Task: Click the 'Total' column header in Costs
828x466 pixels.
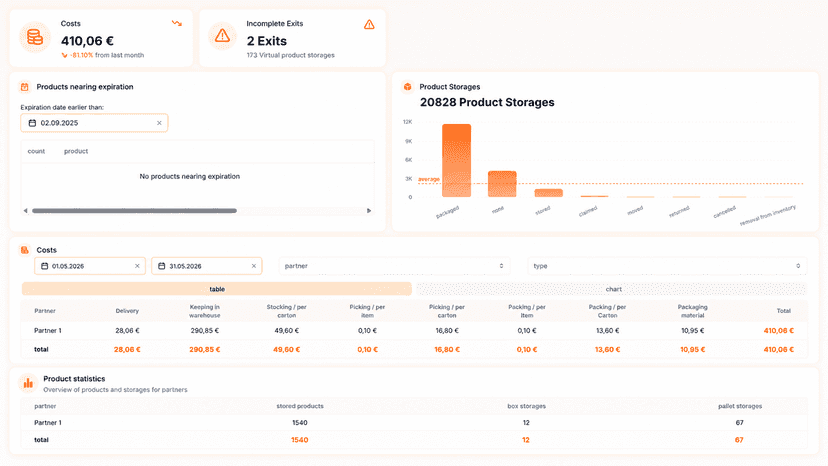Action: [x=784, y=311]
